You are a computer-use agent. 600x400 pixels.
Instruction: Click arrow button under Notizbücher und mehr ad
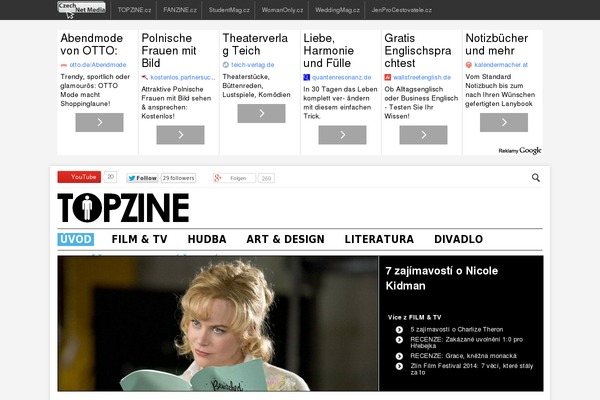504,122
